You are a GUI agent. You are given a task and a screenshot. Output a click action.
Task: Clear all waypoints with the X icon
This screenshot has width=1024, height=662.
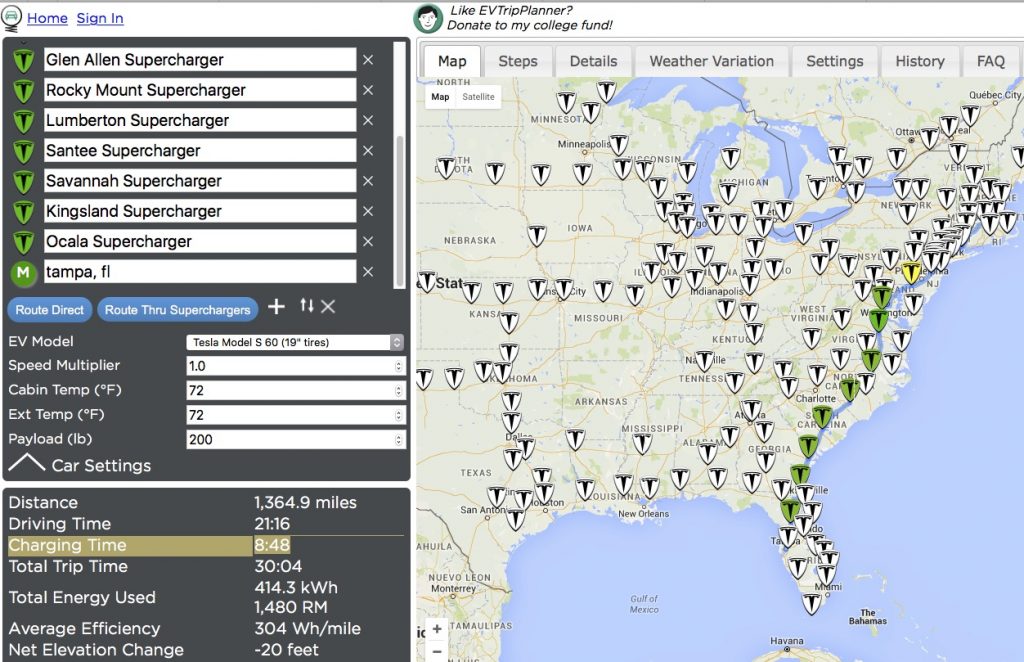(328, 306)
